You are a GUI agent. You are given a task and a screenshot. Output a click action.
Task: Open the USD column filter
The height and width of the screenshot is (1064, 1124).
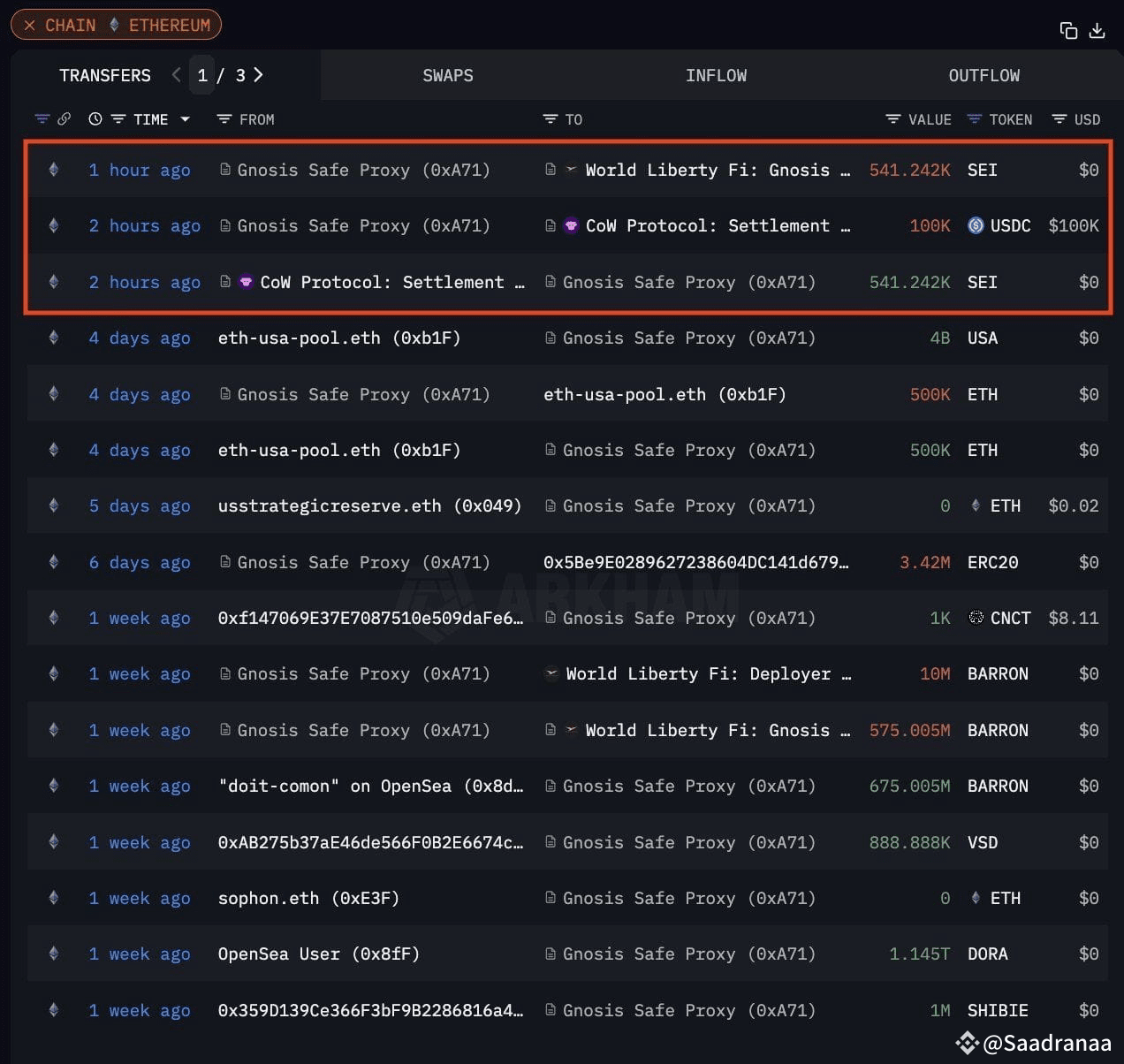pos(1059,118)
